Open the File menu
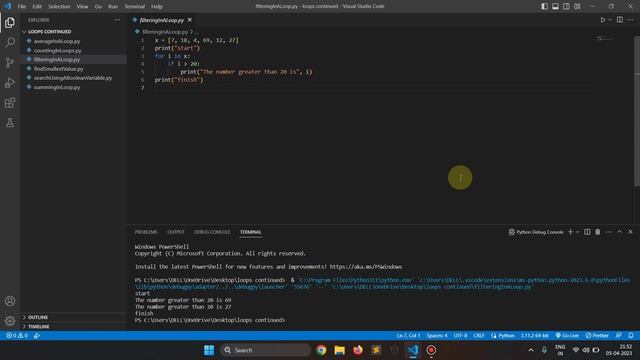The height and width of the screenshot is (360, 640). tap(22, 7)
